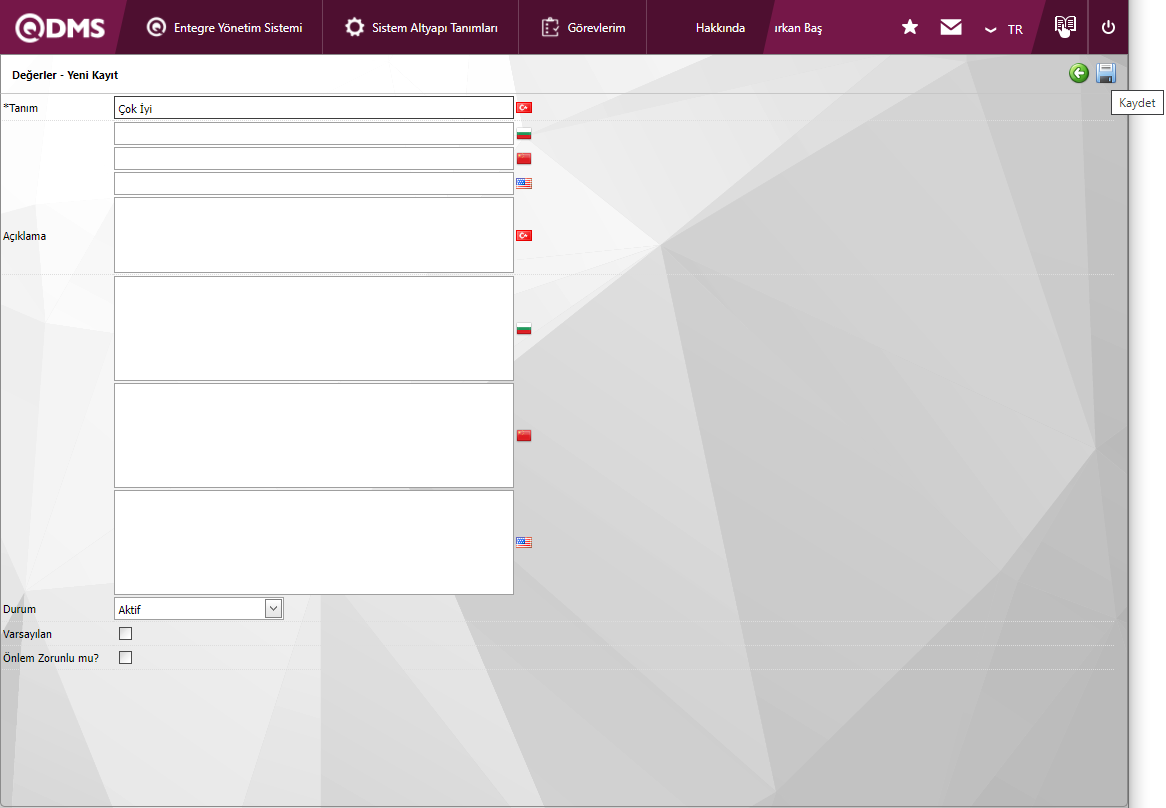Click the gear icon in Sistem Altyapı Tanımları

pyautogui.click(x=355, y=28)
